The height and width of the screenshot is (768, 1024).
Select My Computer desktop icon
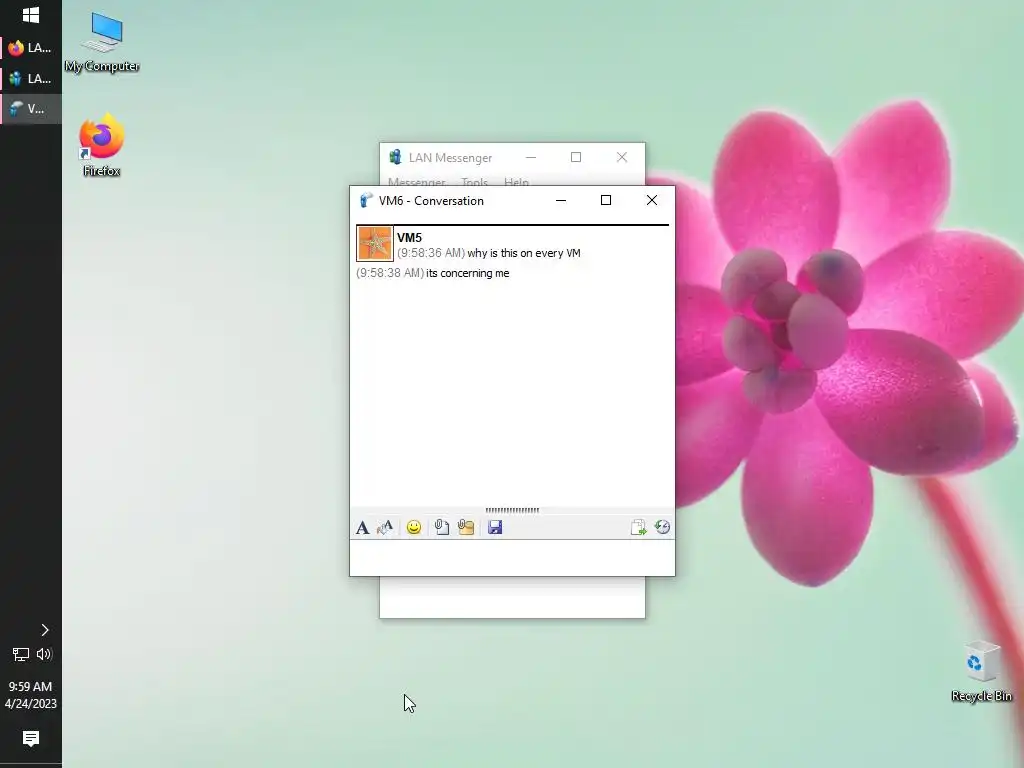click(x=102, y=42)
